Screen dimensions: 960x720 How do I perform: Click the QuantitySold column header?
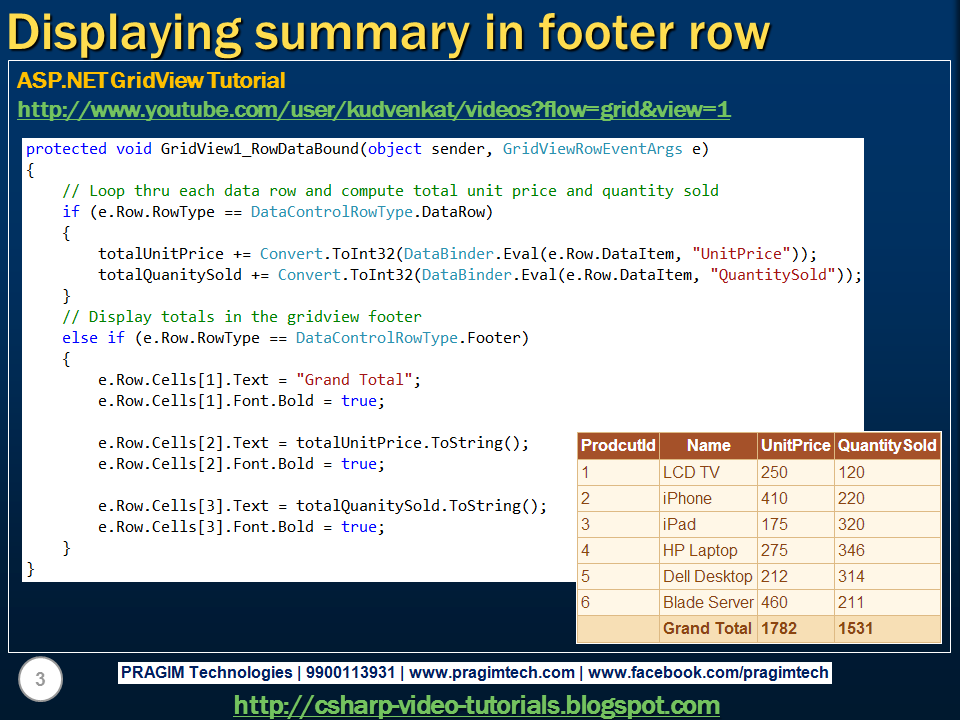(x=886, y=445)
